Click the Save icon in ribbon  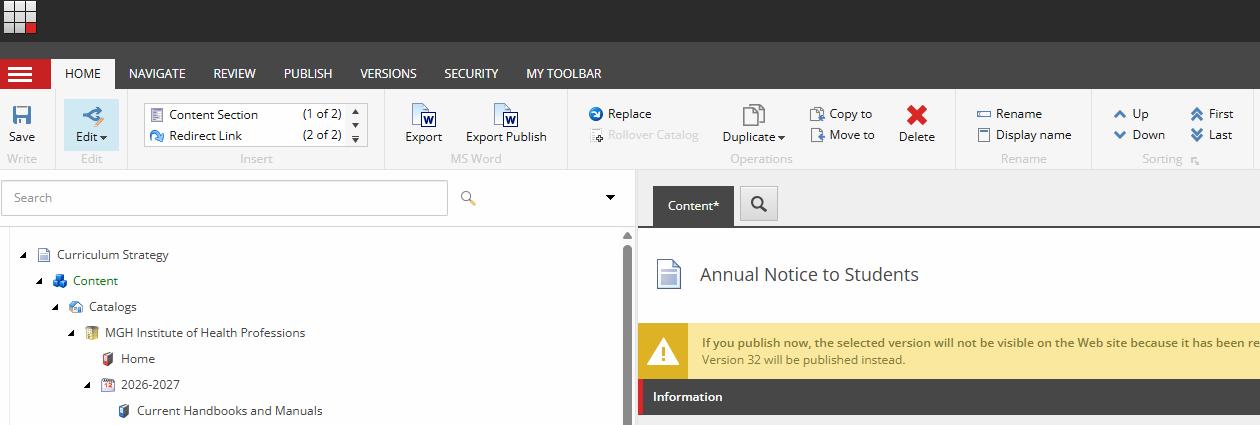pyautogui.click(x=21, y=116)
